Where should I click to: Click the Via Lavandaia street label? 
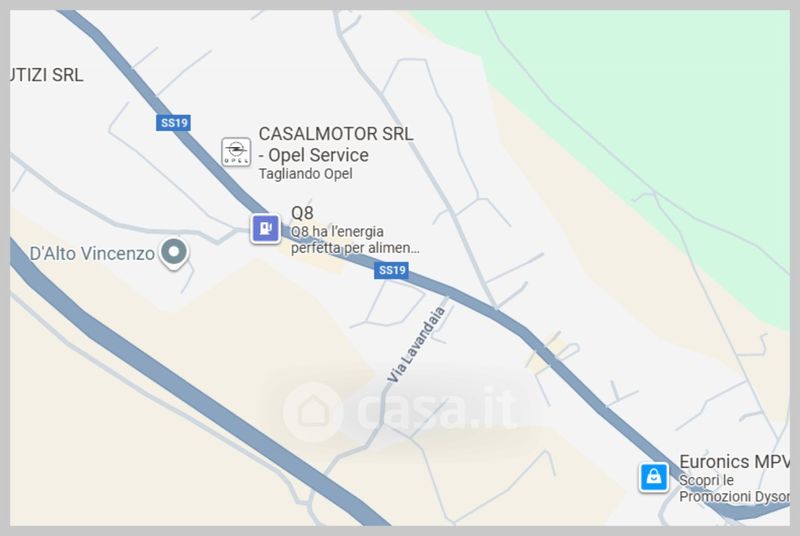pyautogui.click(x=417, y=344)
